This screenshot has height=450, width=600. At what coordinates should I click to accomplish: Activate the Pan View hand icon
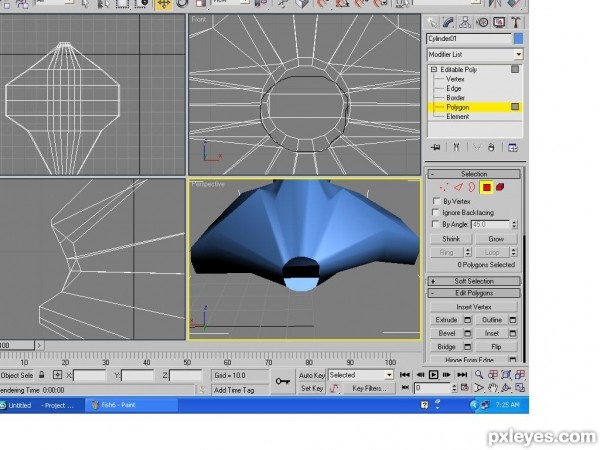click(x=492, y=388)
